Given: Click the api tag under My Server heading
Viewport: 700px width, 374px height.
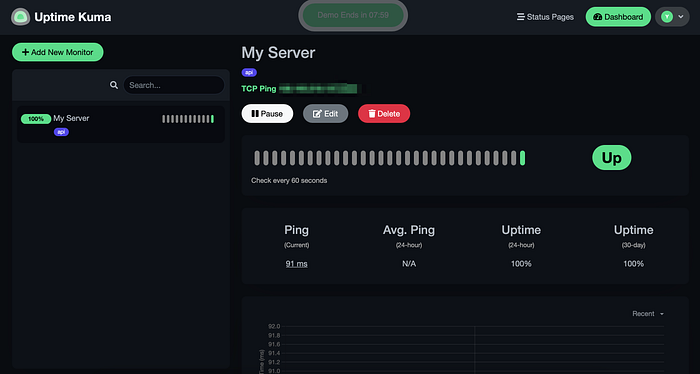Looking at the screenshot, I should tap(249, 72).
